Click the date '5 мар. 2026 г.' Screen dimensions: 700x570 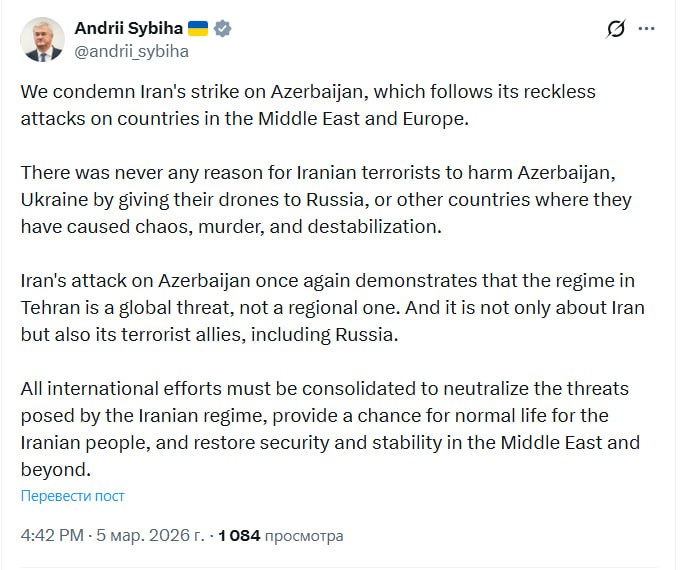150,535
